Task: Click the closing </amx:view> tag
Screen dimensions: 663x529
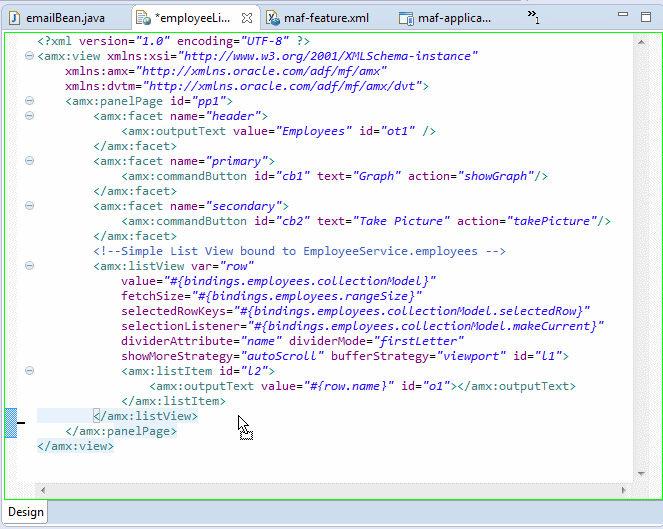Action: pos(75,446)
